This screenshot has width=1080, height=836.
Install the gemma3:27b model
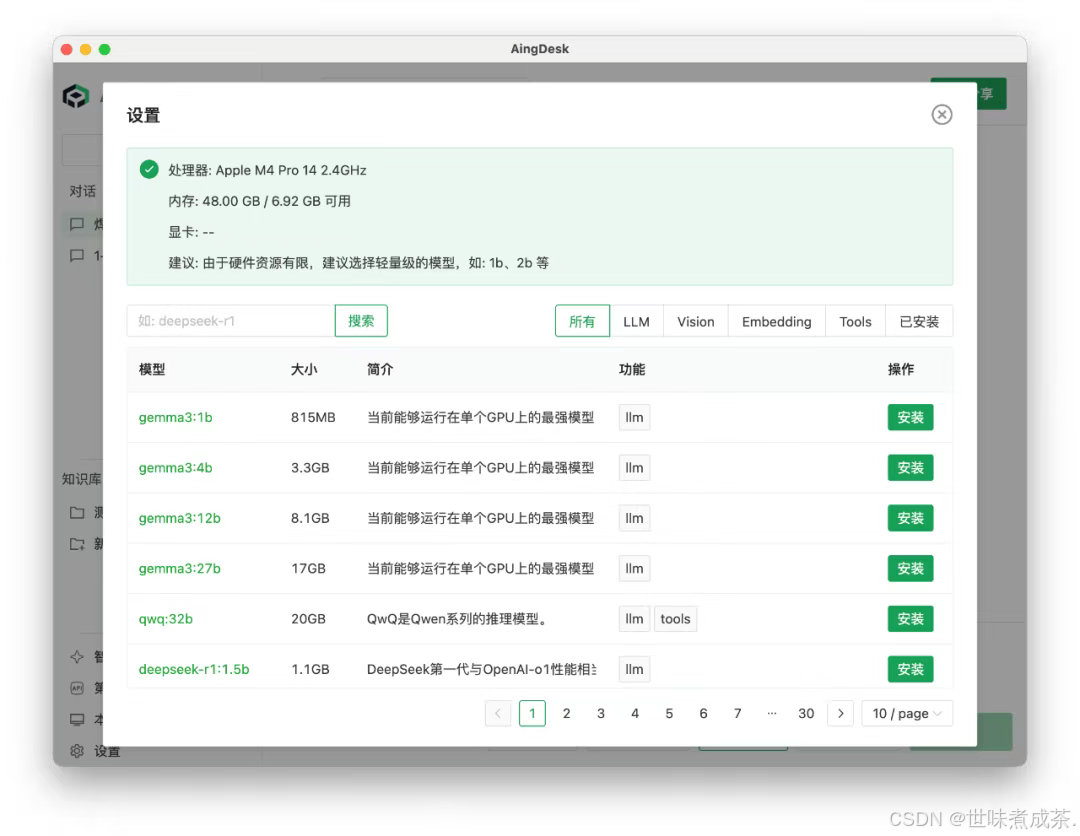[911, 568]
